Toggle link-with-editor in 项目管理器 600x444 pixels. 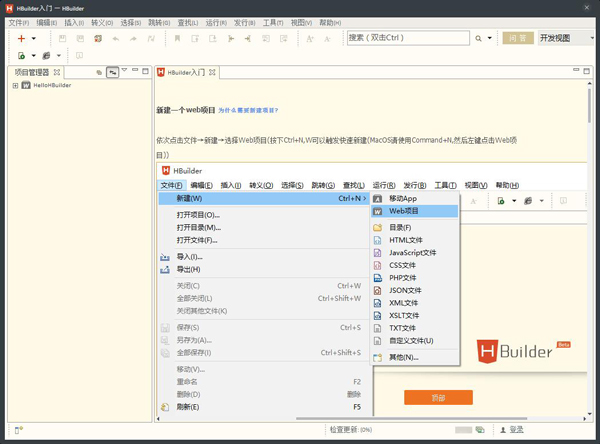click(112, 72)
